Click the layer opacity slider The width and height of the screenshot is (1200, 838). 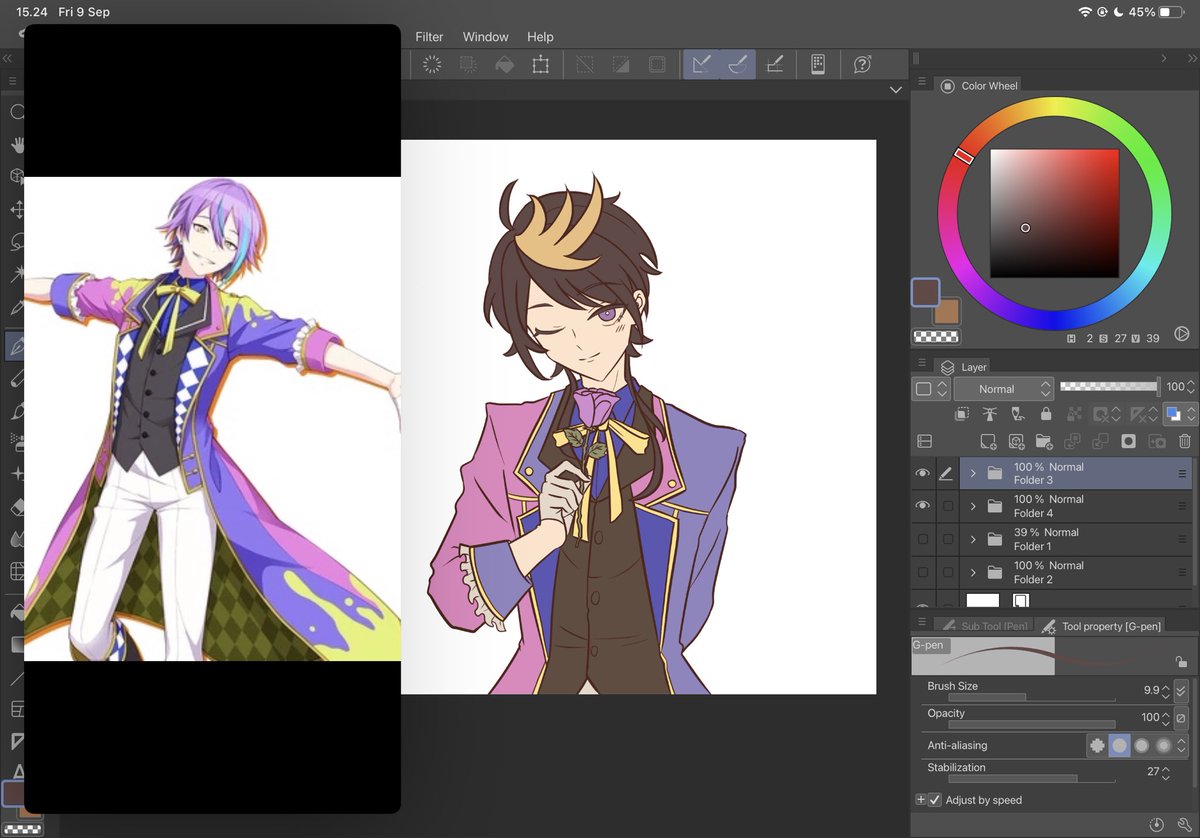pyautogui.click(x=1109, y=386)
